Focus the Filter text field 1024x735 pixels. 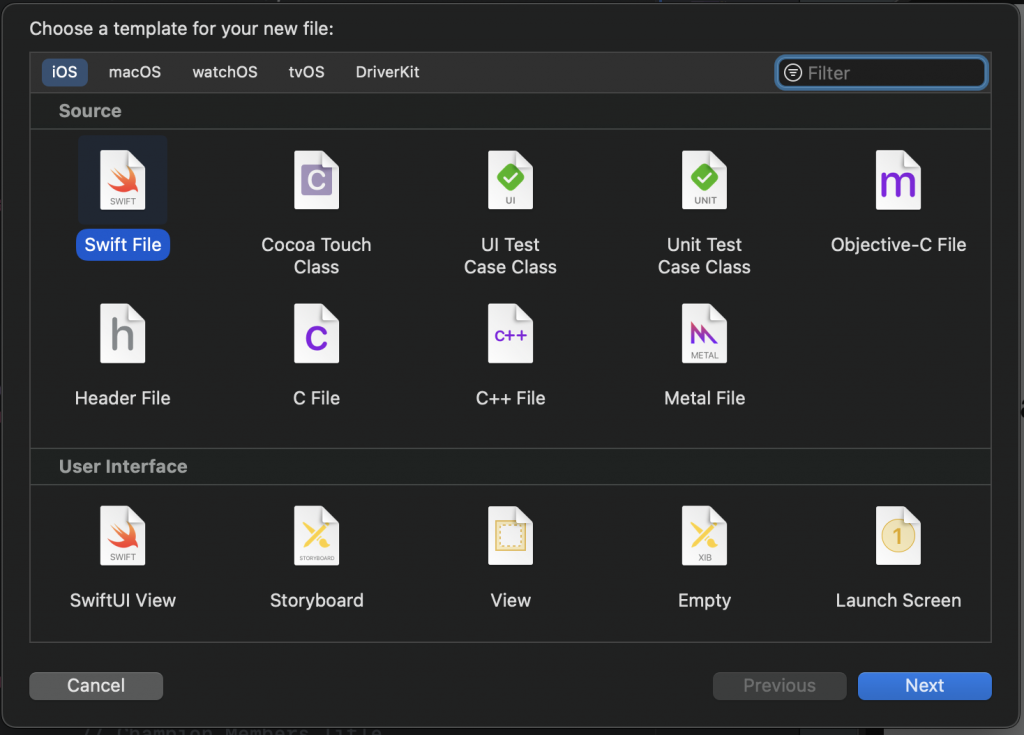tap(882, 73)
